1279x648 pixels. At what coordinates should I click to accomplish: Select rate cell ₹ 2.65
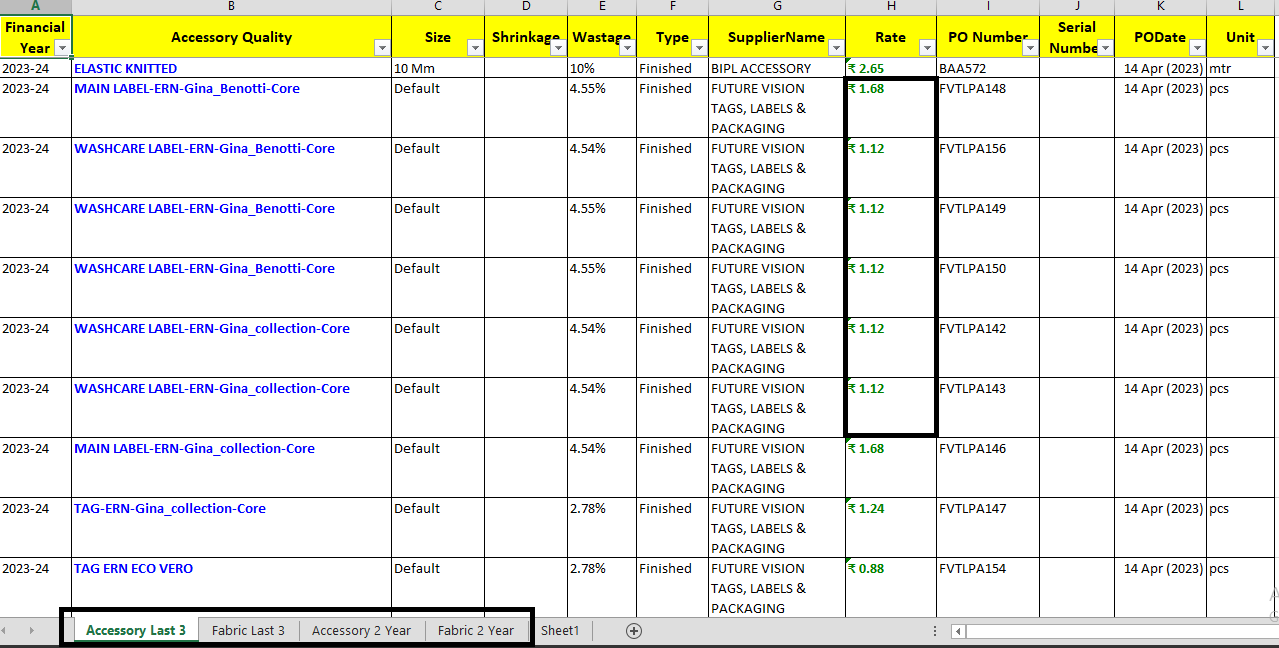pyautogui.click(x=891, y=68)
